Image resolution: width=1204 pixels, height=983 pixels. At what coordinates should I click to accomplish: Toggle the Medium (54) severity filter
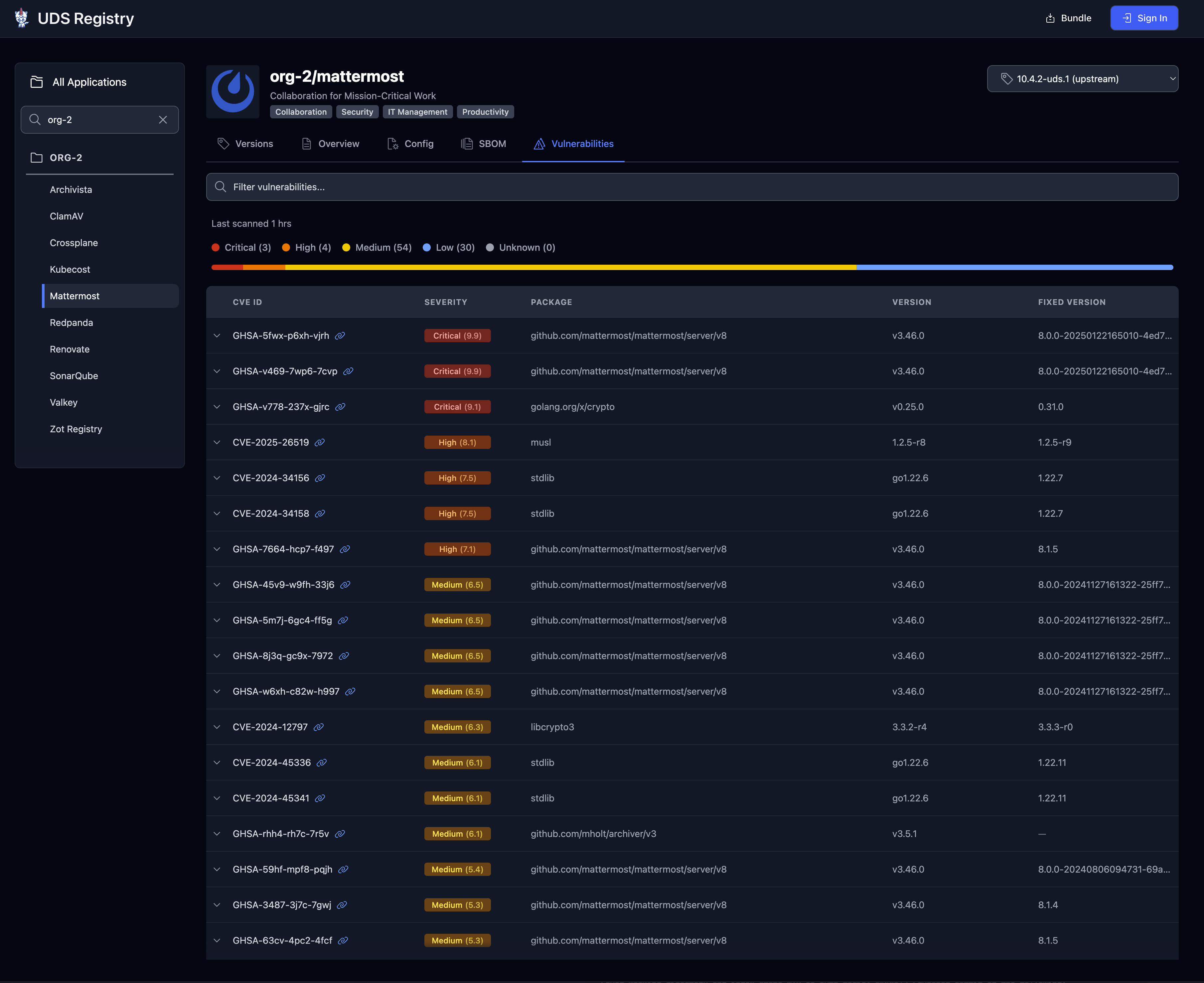click(x=376, y=247)
